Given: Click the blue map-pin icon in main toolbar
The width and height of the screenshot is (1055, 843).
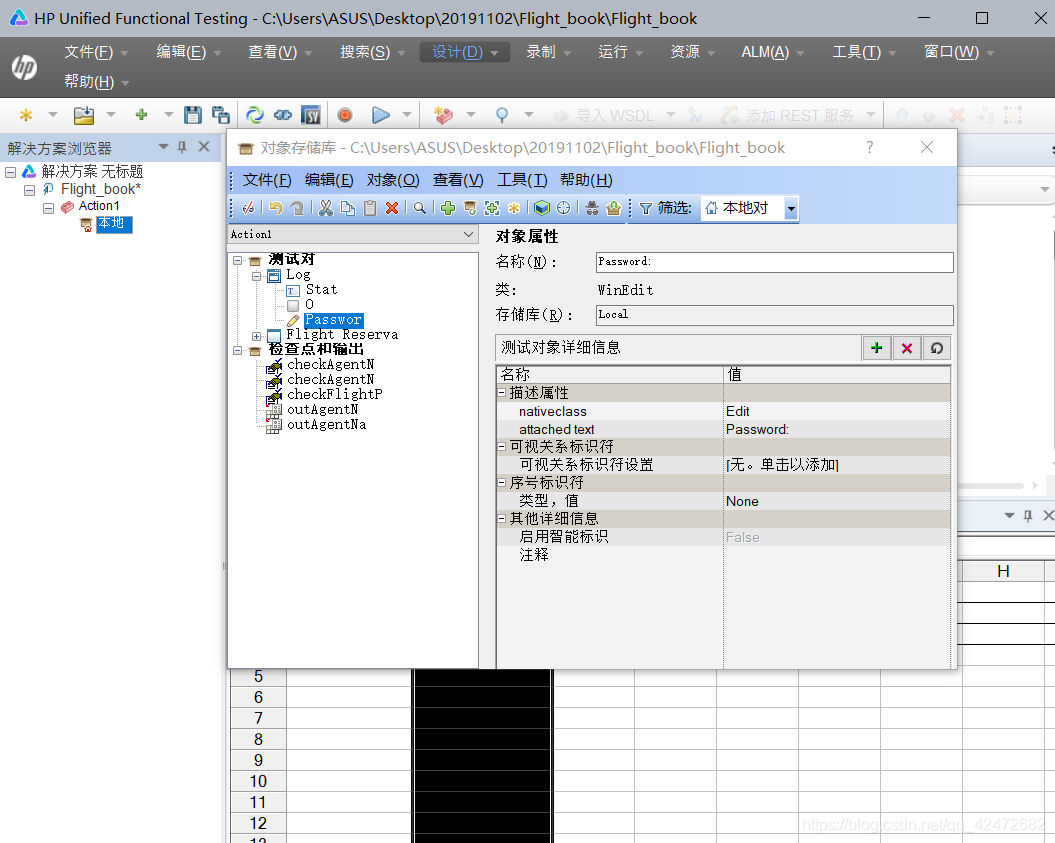Looking at the screenshot, I should pos(501,115).
